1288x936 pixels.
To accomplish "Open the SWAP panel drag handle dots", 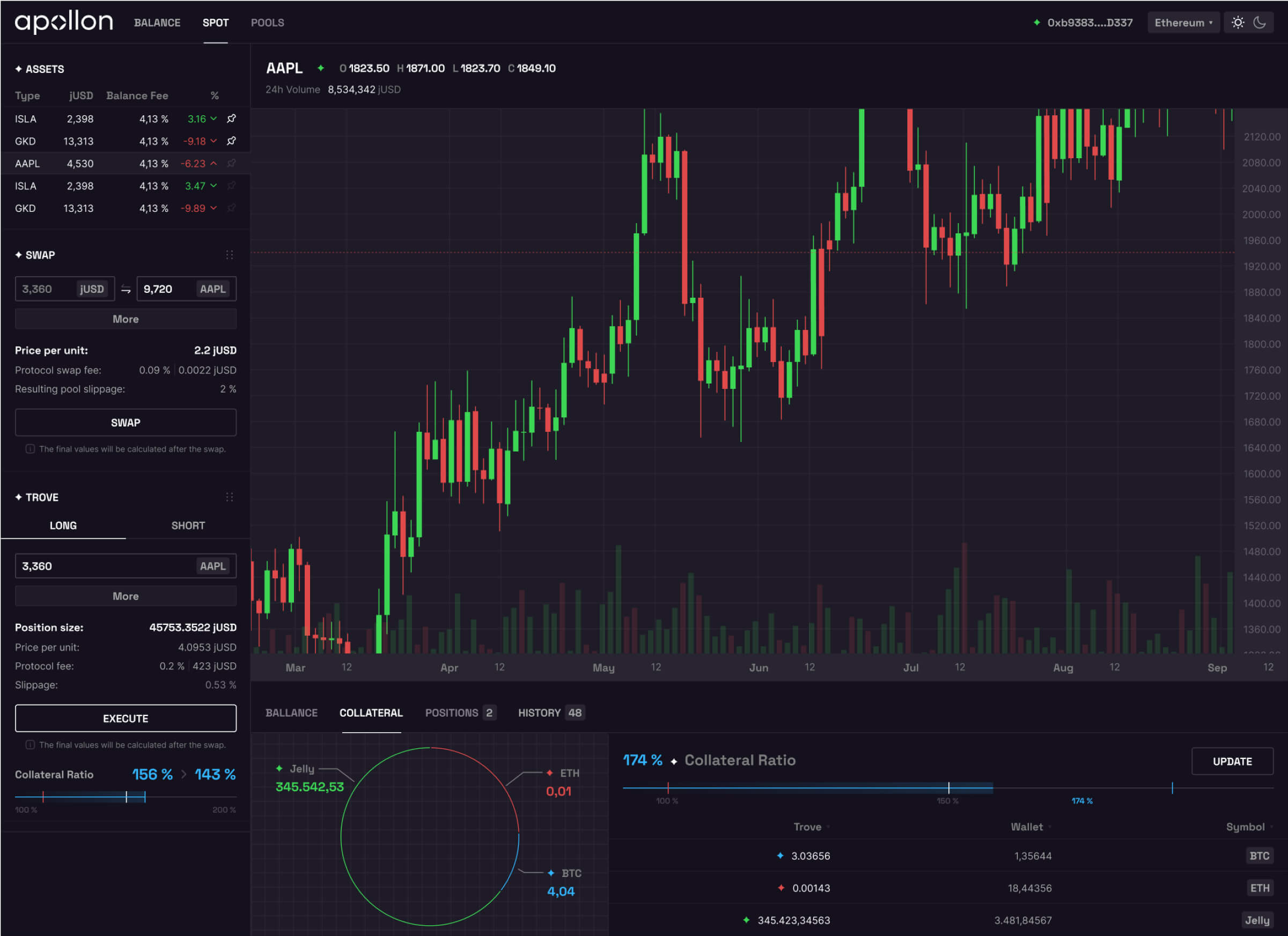I will click(230, 255).
